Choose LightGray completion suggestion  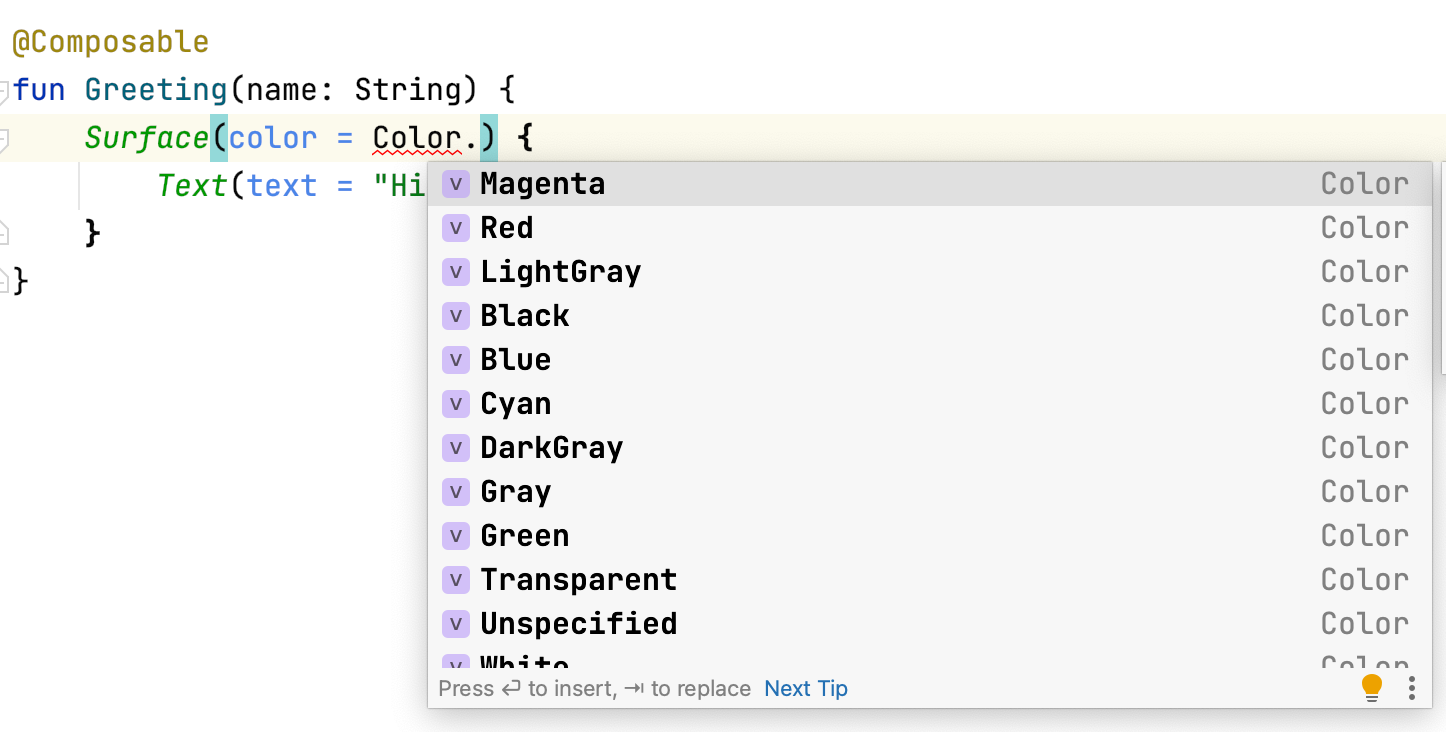560,272
